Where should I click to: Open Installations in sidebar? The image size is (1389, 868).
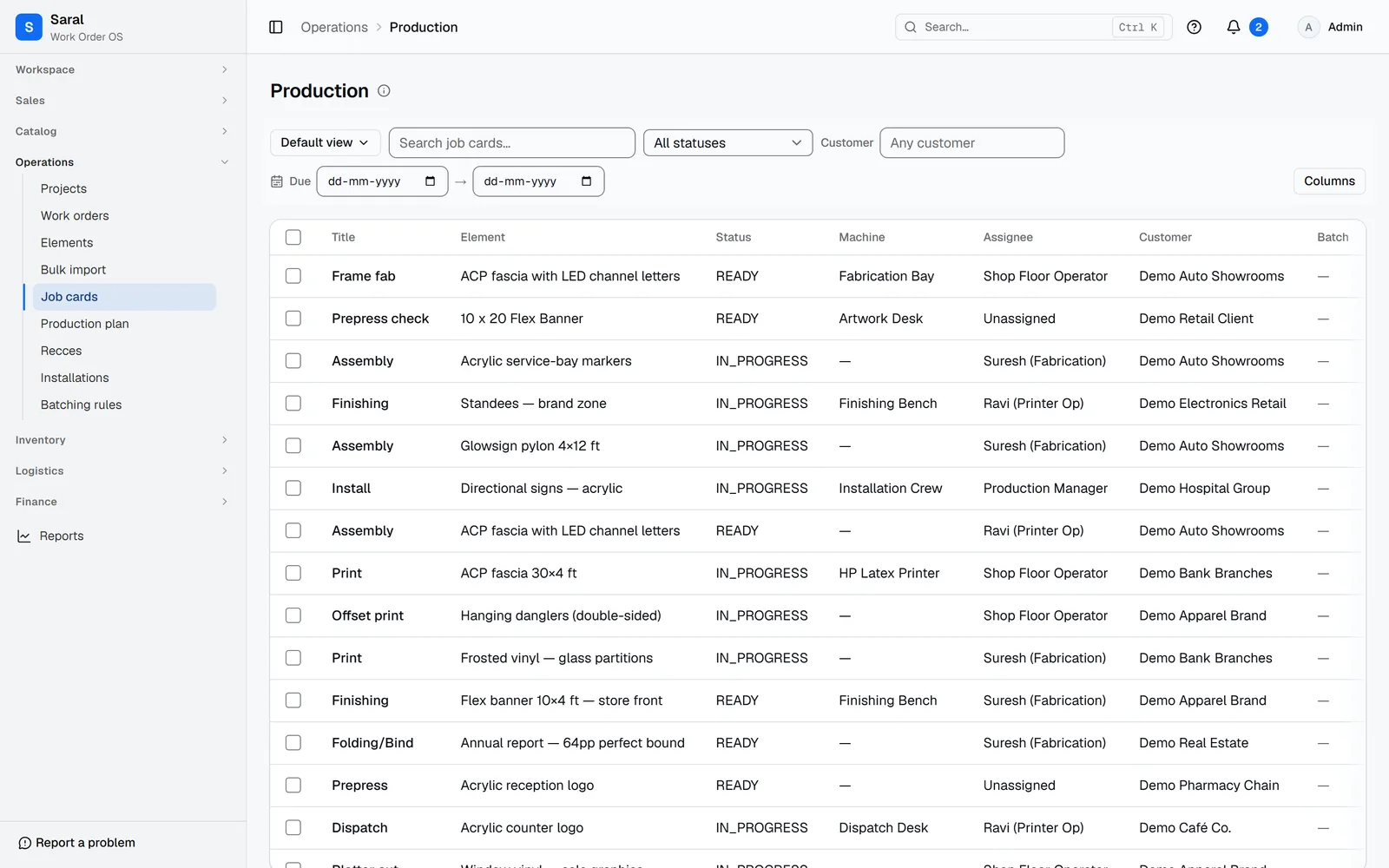tap(124, 378)
